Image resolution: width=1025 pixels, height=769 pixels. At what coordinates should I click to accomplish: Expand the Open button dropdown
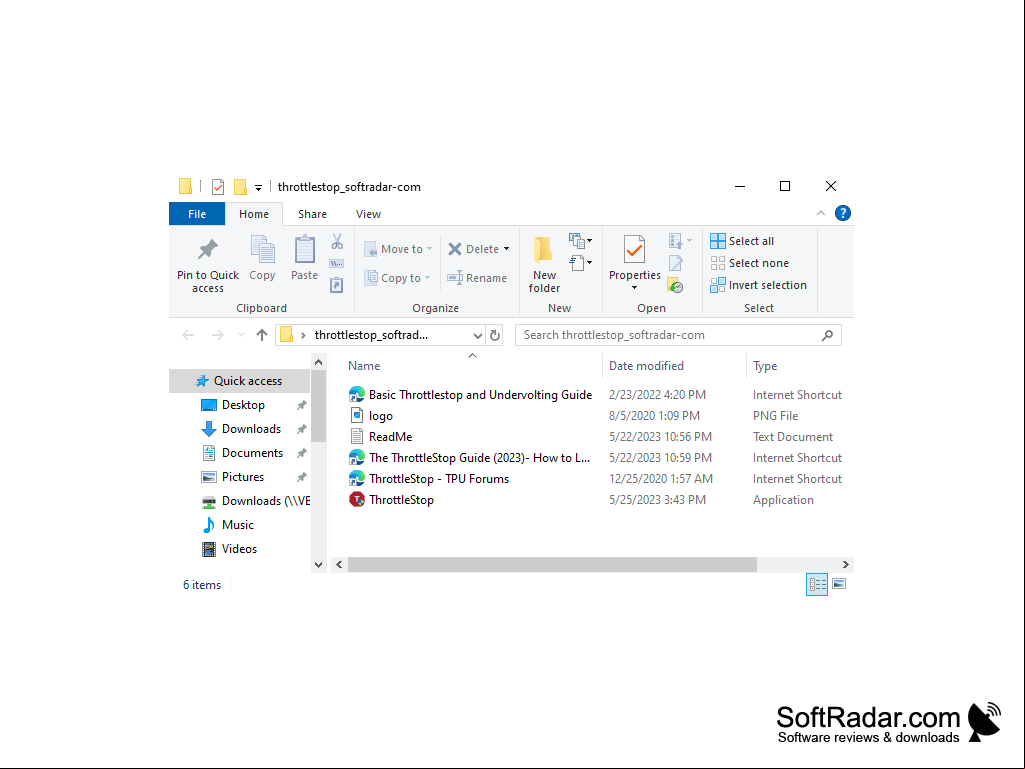[689, 241]
